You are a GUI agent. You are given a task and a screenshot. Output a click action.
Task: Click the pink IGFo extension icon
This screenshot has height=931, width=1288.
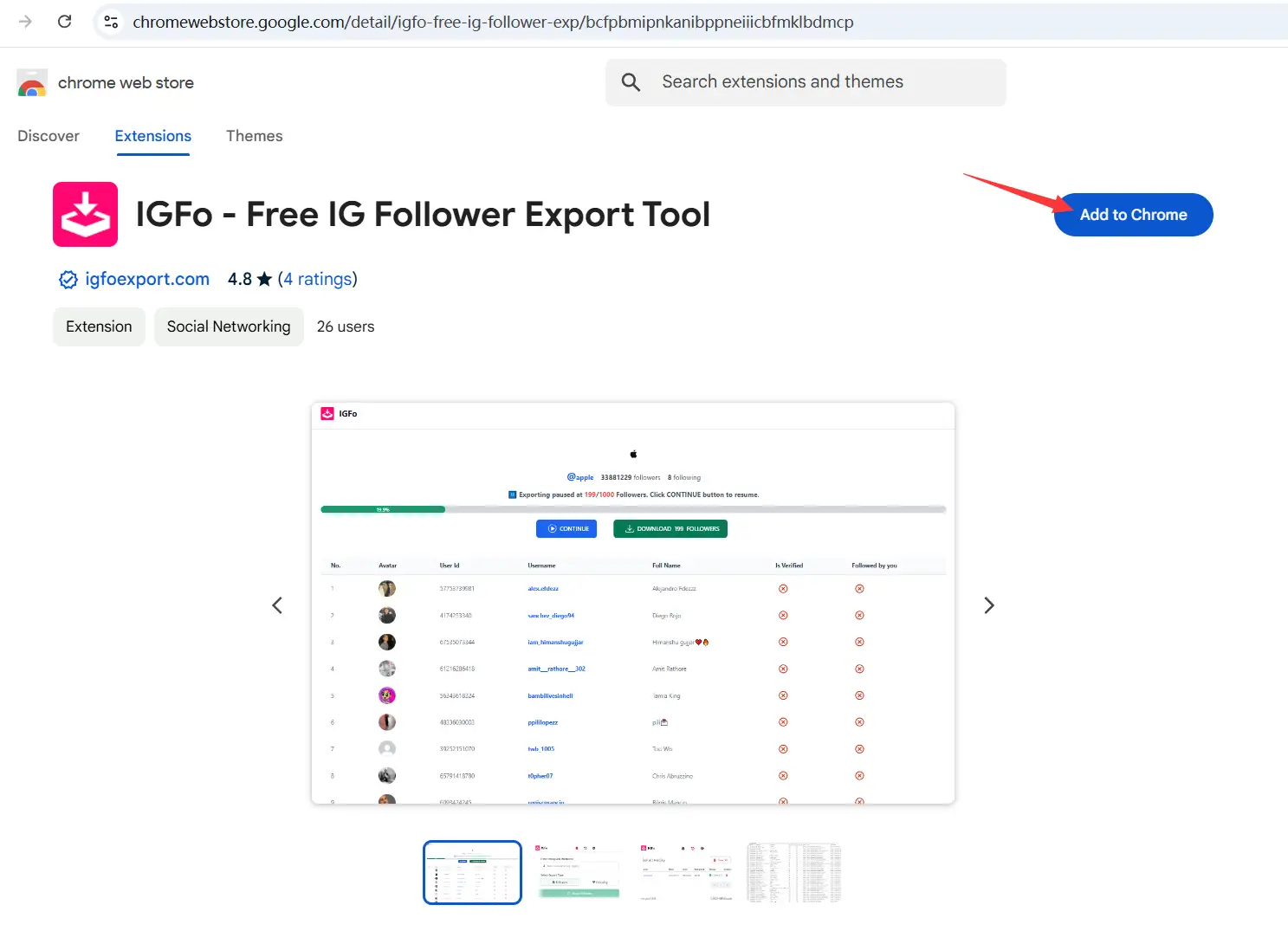tap(85, 214)
